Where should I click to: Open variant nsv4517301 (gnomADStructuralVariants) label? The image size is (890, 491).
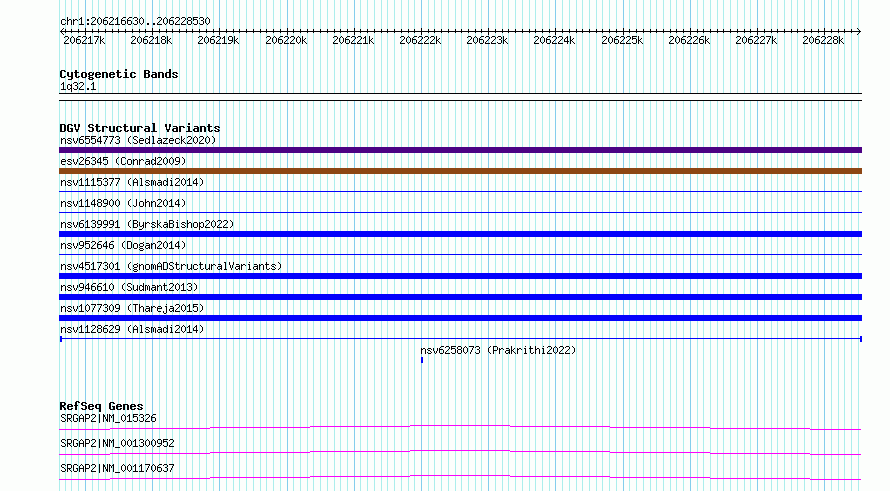[171, 266]
